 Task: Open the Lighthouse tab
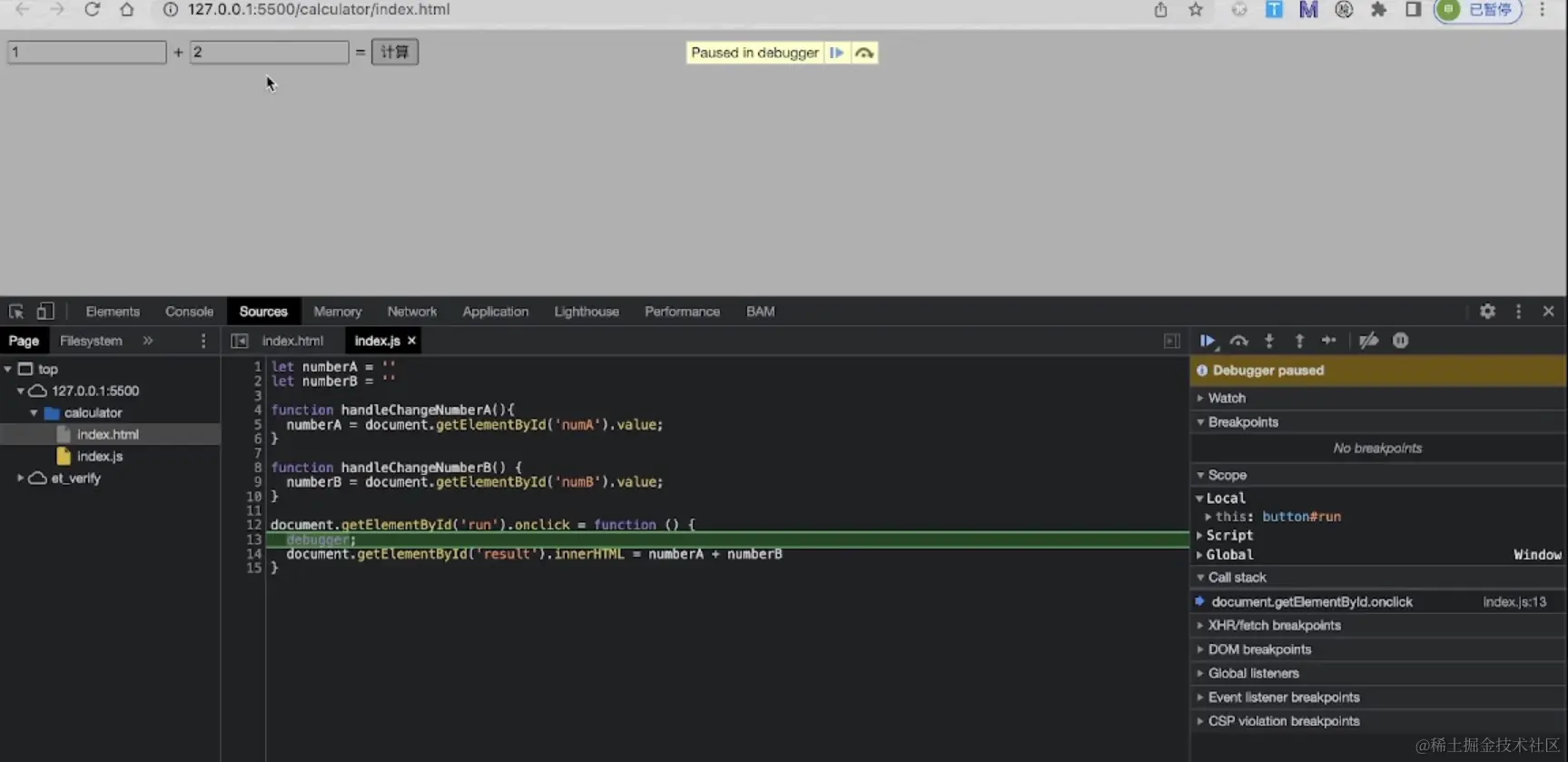[587, 312]
